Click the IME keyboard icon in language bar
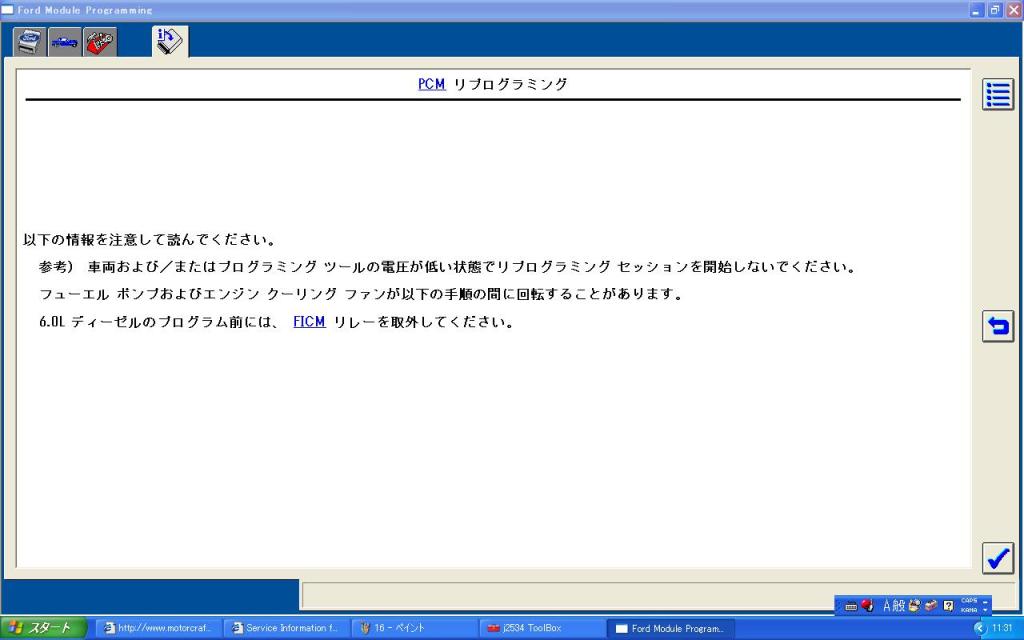 click(851, 606)
